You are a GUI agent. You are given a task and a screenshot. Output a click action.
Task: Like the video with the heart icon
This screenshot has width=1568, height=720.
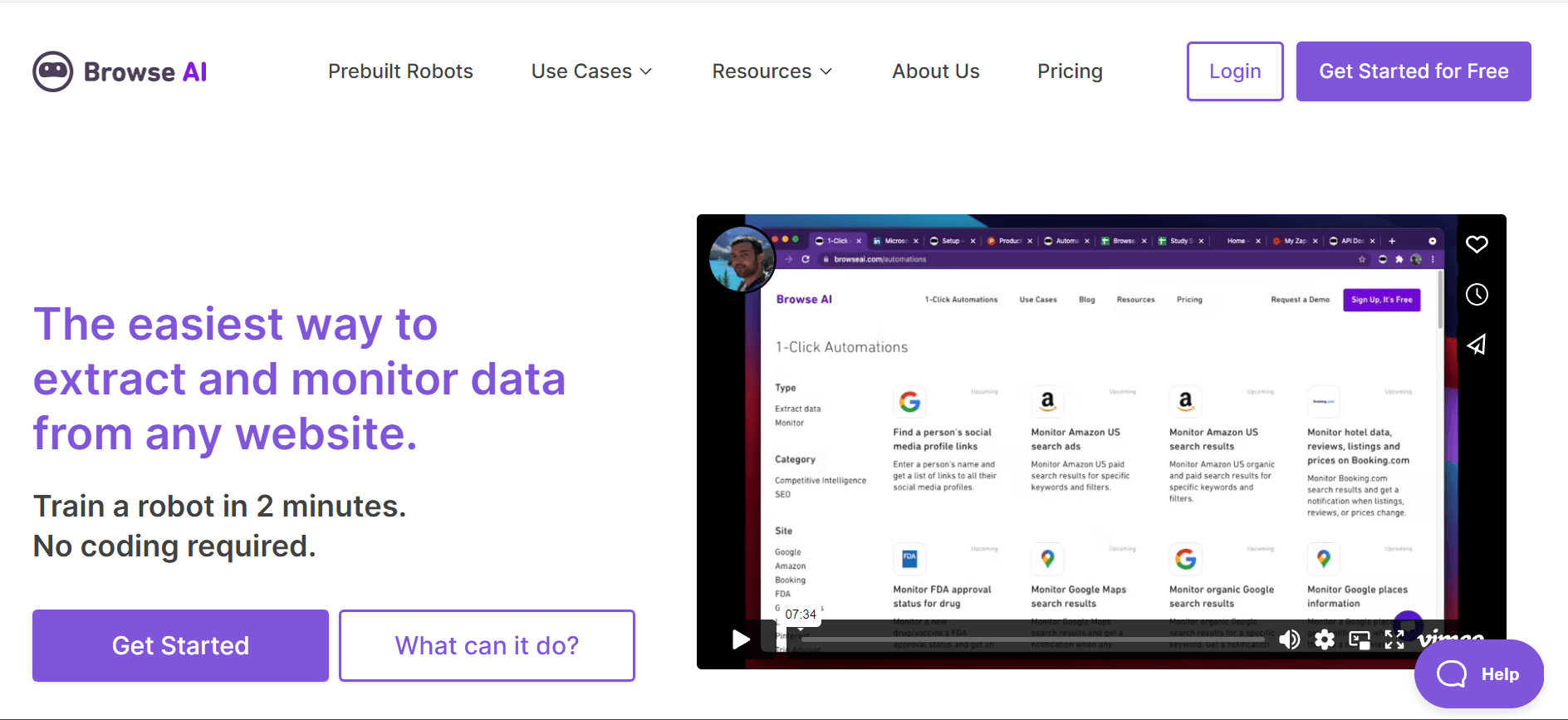[x=1477, y=244]
